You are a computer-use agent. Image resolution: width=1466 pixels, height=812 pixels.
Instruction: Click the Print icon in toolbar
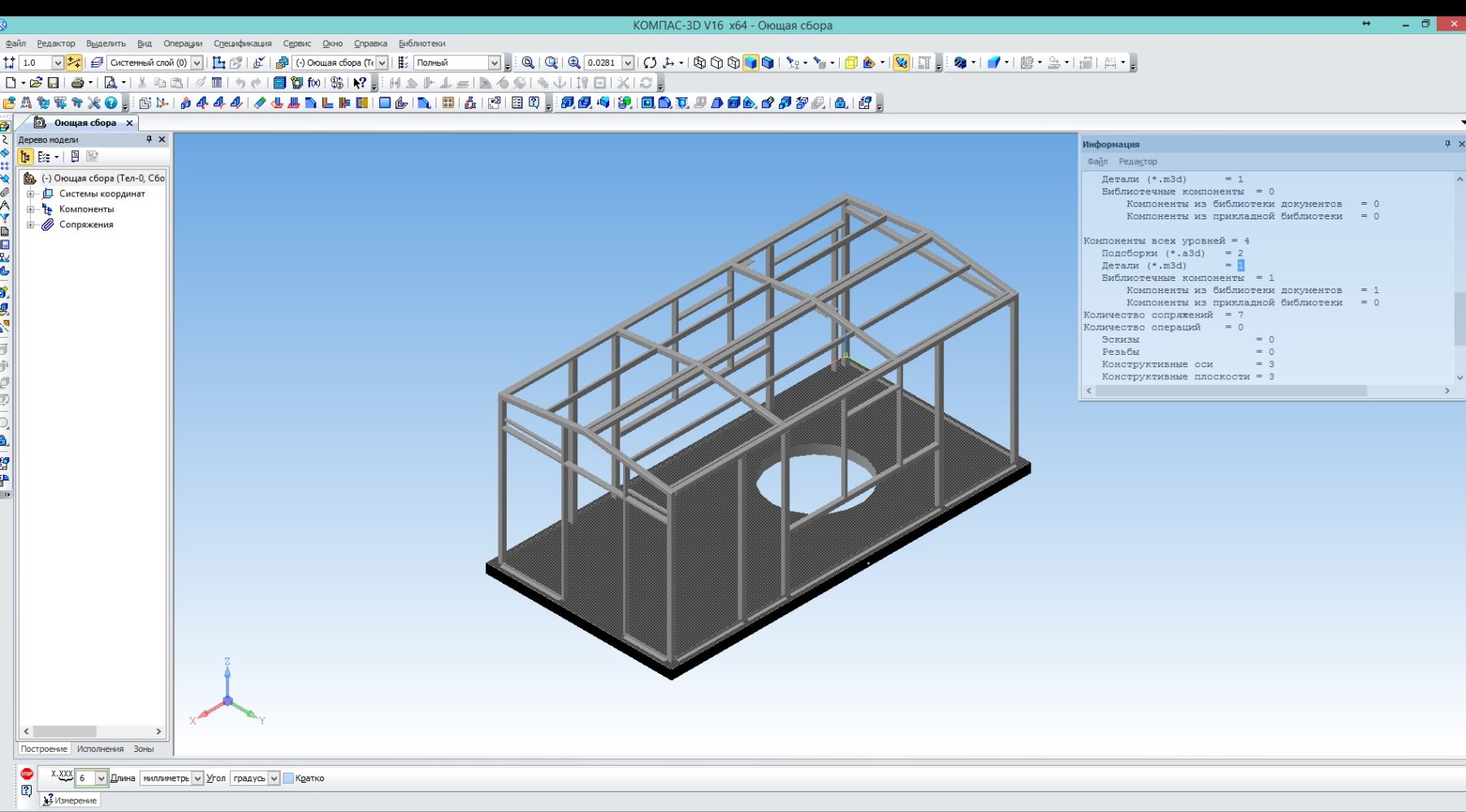pyautogui.click(x=77, y=83)
